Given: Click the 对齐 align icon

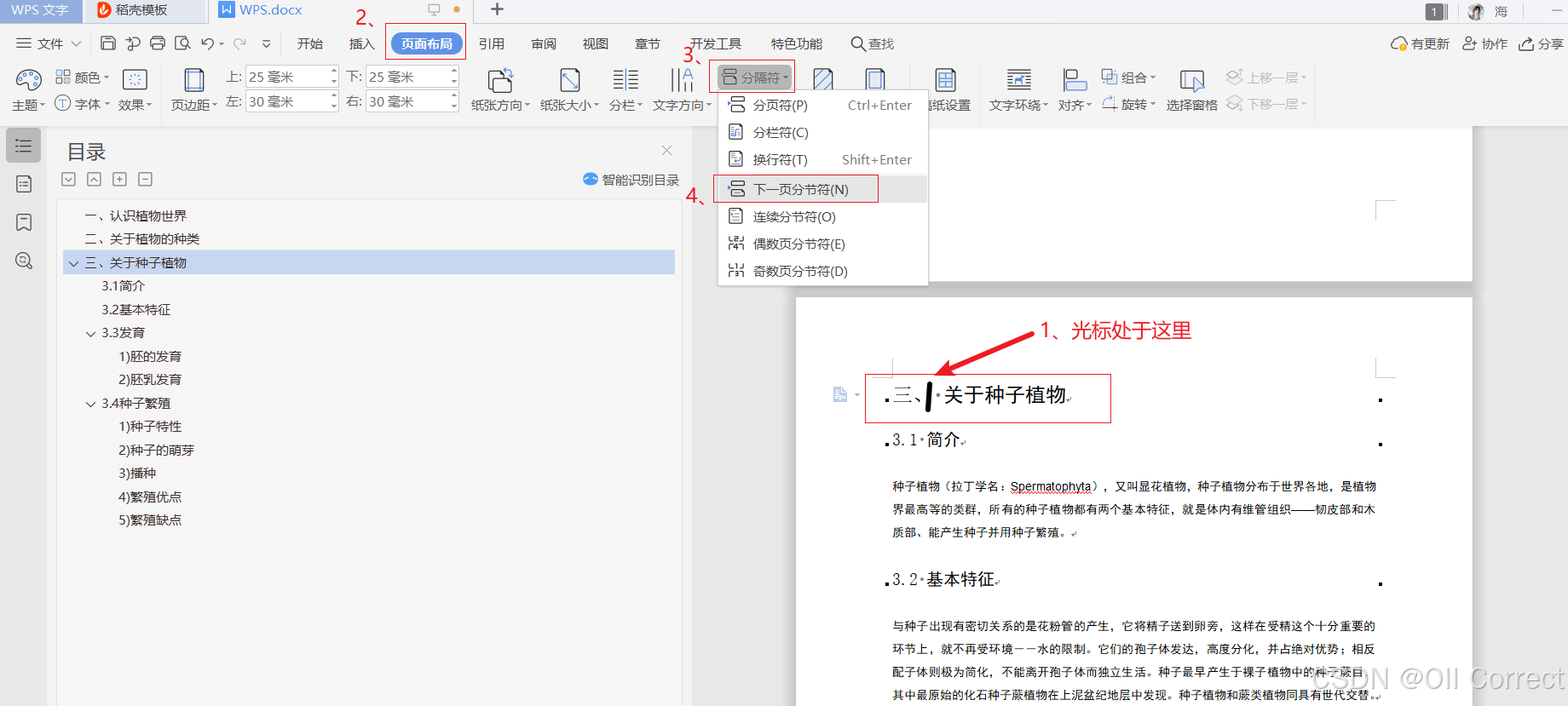Looking at the screenshot, I should pos(1075,80).
